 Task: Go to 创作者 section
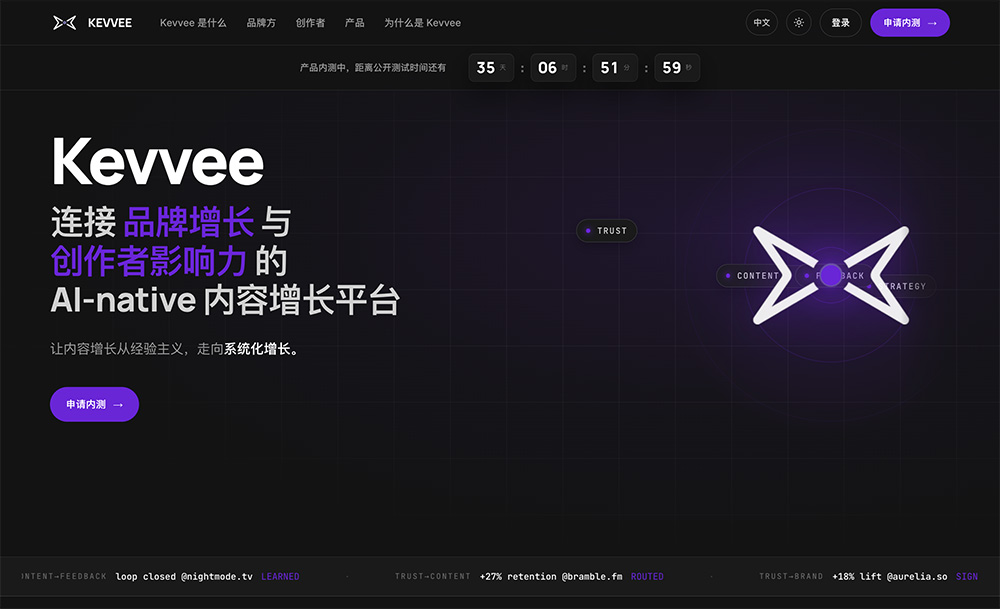pyautogui.click(x=310, y=23)
